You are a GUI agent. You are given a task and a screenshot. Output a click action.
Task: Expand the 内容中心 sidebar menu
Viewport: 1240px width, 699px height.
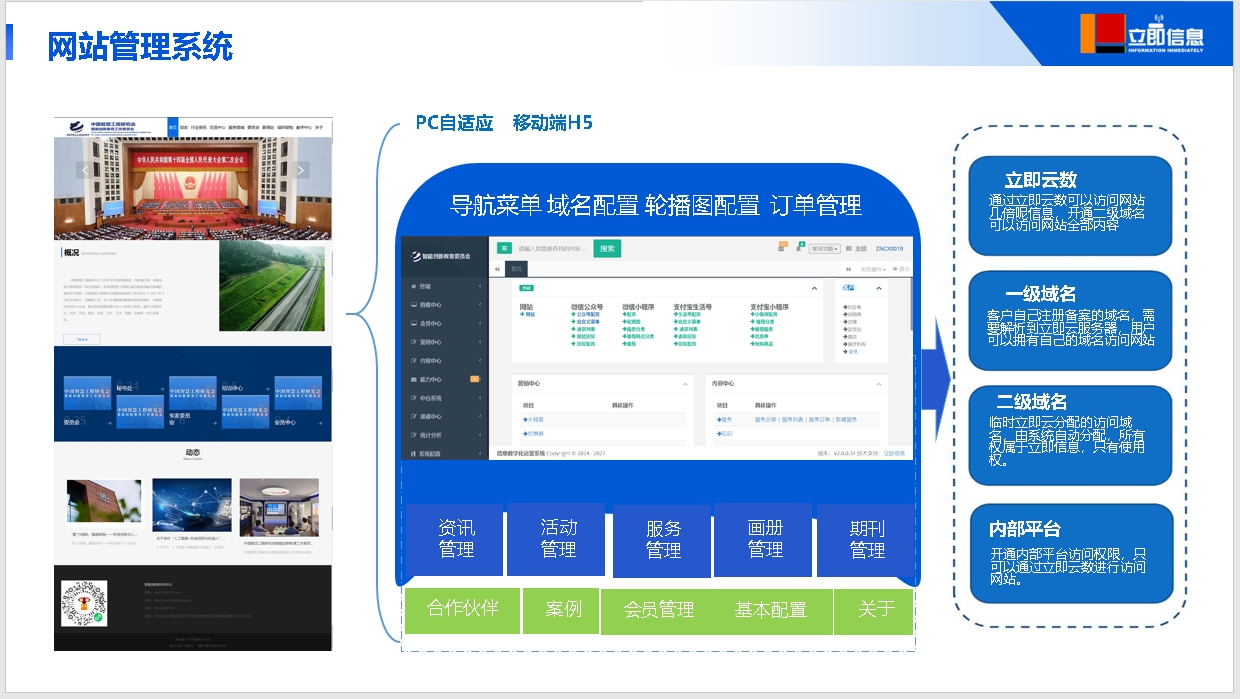tap(444, 360)
